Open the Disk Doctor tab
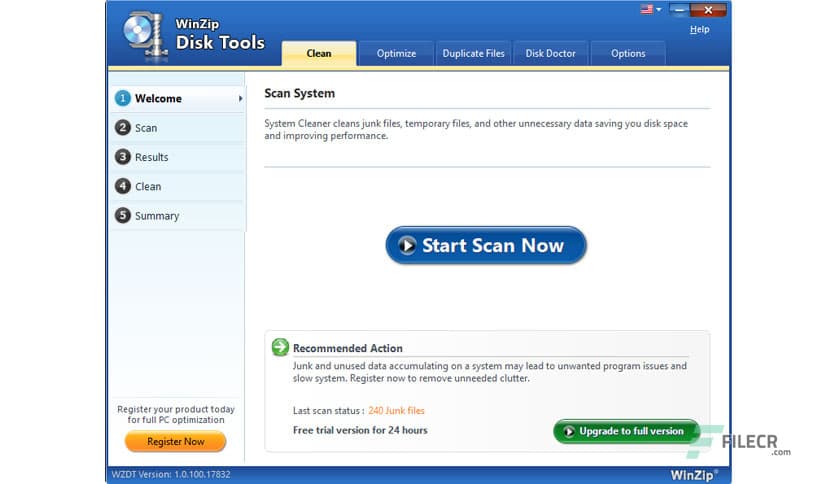This screenshot has height=484, width=836. (550, 53)
